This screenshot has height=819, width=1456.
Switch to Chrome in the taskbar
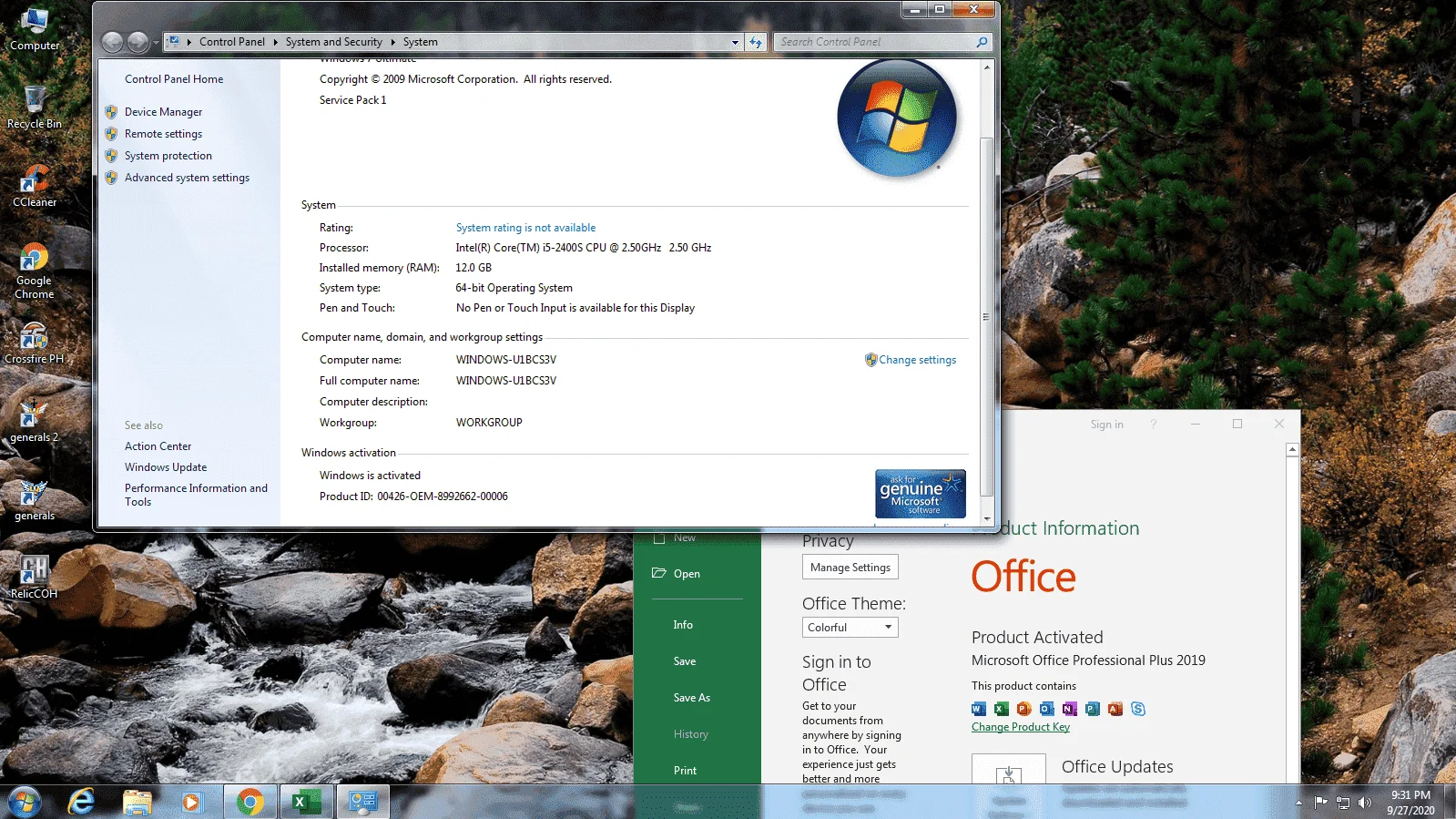tap(249, 802)
